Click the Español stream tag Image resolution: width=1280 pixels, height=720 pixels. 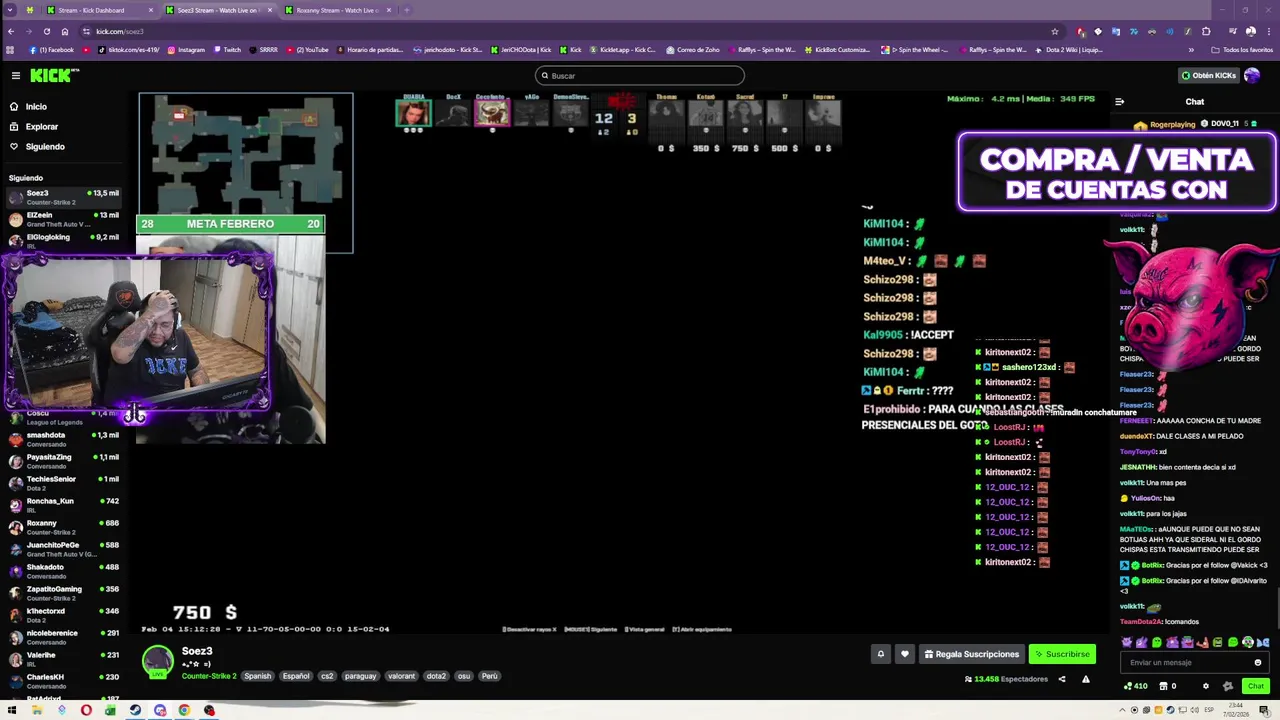(296, 676)
